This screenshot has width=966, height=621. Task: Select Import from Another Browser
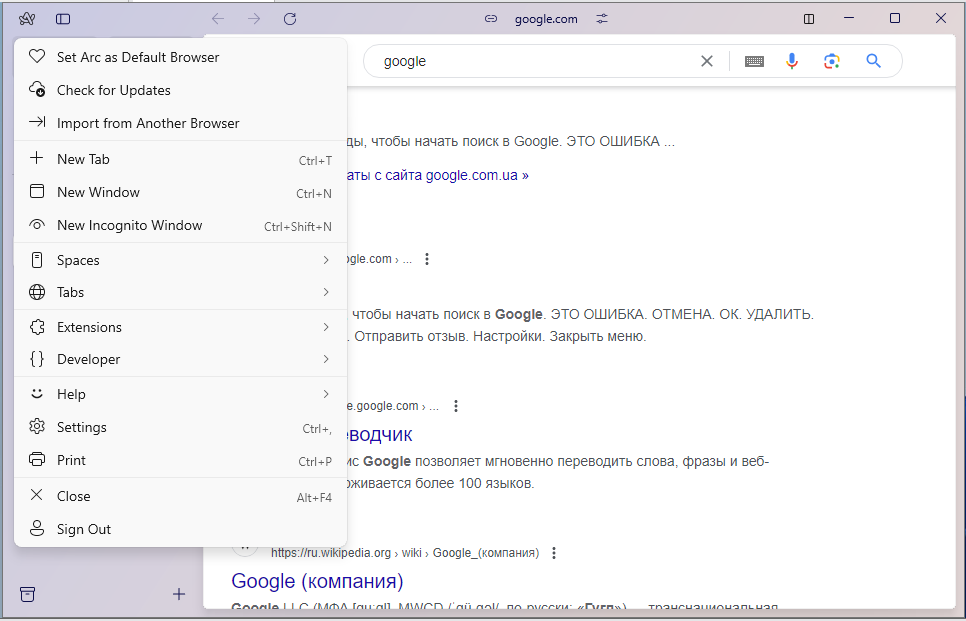(181, 123)
